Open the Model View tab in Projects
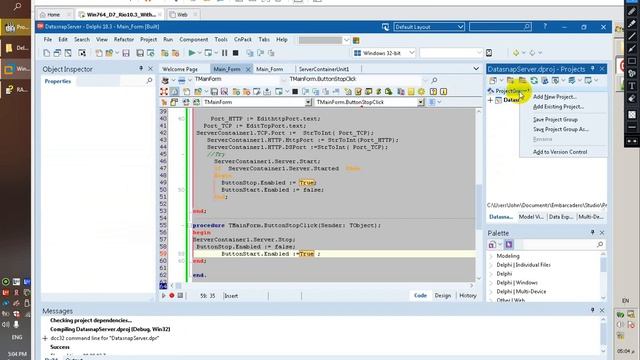The height and width of the screenshot is (360, 640). tap(531, 217)
